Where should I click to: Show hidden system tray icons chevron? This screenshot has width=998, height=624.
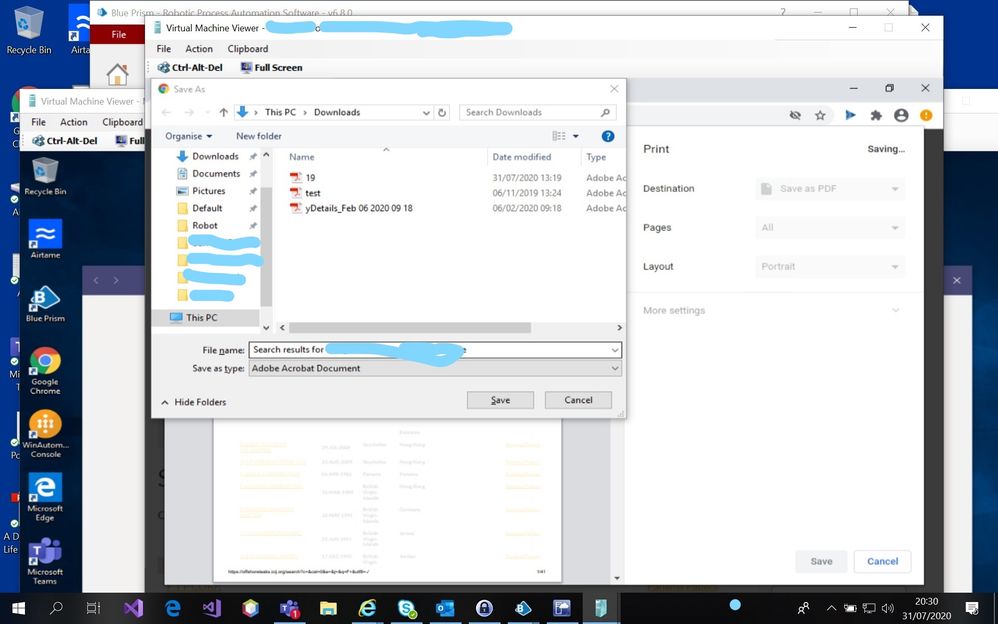pyautogui.click(x=831, y=608)
